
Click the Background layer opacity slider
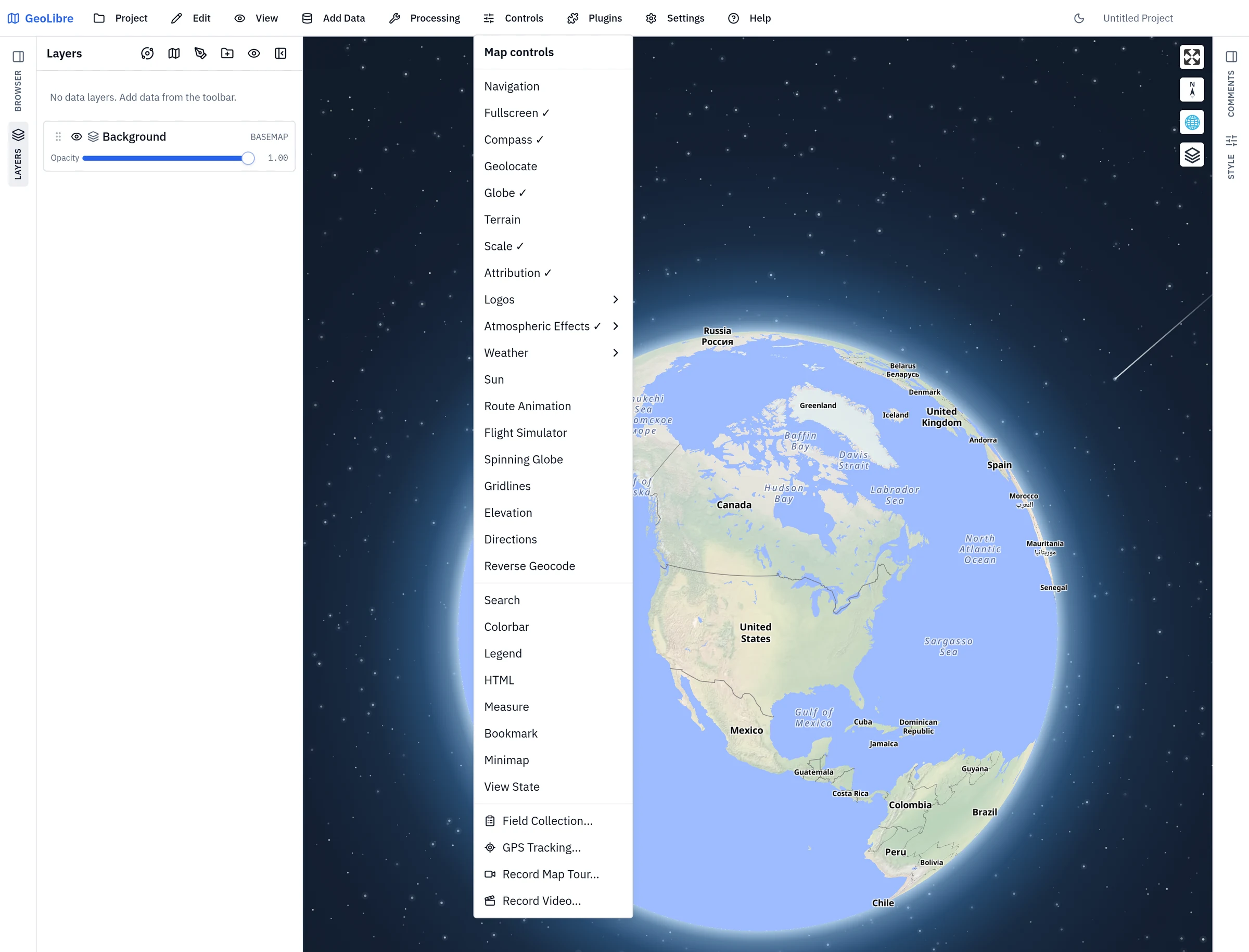pyautogui.click(x=168, y=158)
